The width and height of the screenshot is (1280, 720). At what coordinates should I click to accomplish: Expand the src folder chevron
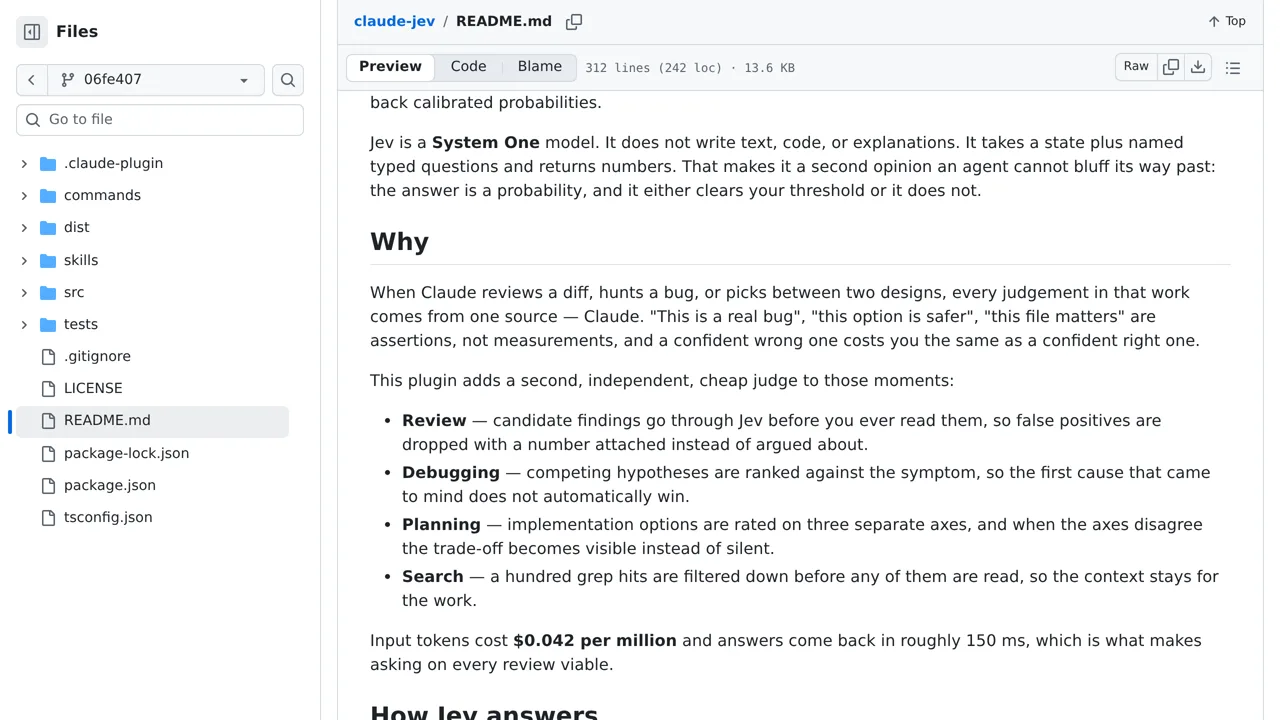[24, 292]
